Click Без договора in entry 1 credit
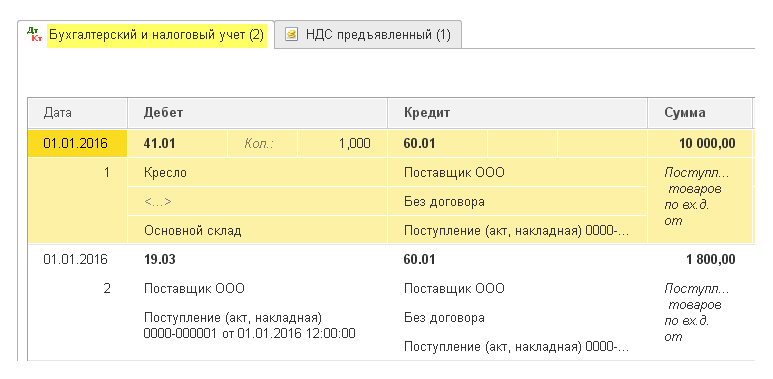Screen dimensions: 773x379 click(517, 201)
